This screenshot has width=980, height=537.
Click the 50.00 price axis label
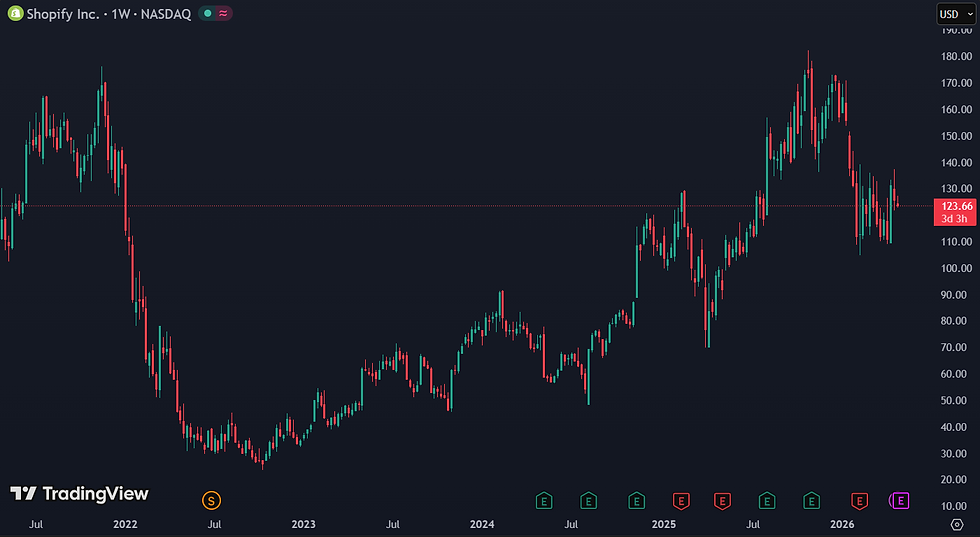pos(956,400)
